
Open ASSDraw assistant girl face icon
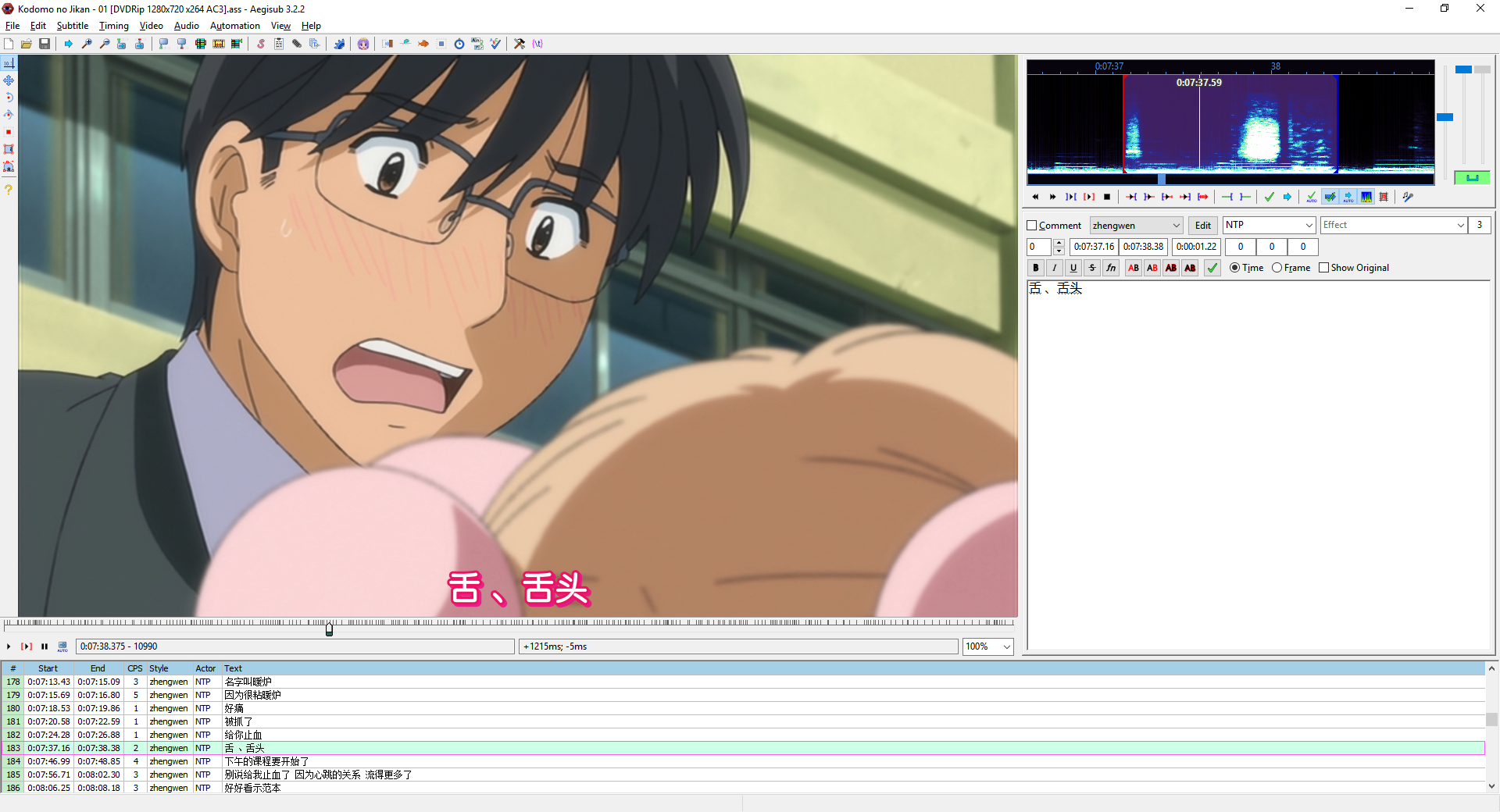(x=363, y=44)
